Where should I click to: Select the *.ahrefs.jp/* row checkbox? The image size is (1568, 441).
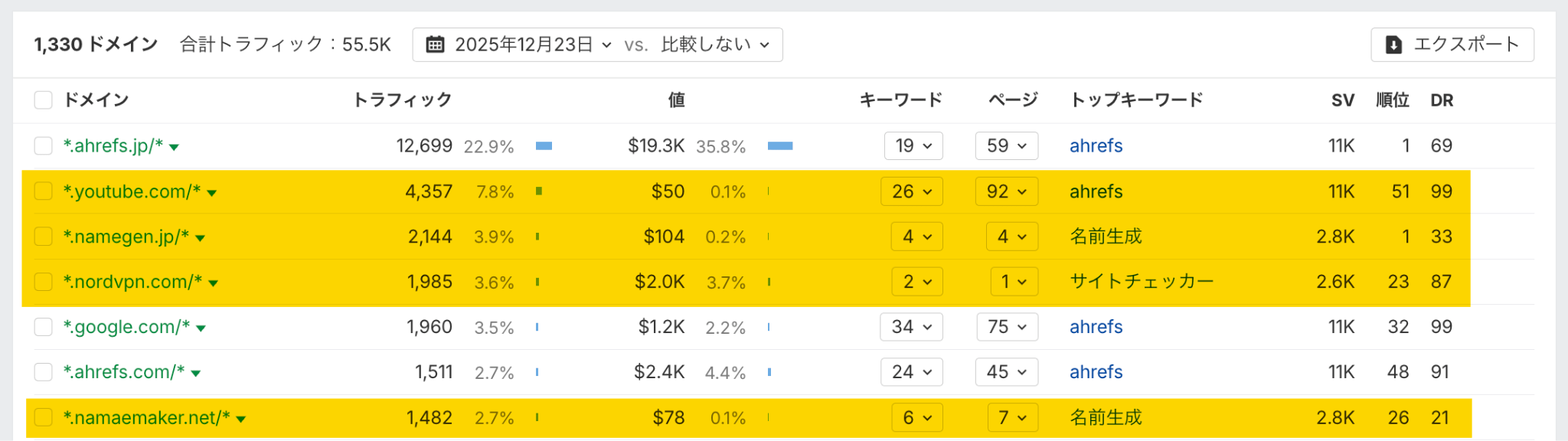click(44, 146)
